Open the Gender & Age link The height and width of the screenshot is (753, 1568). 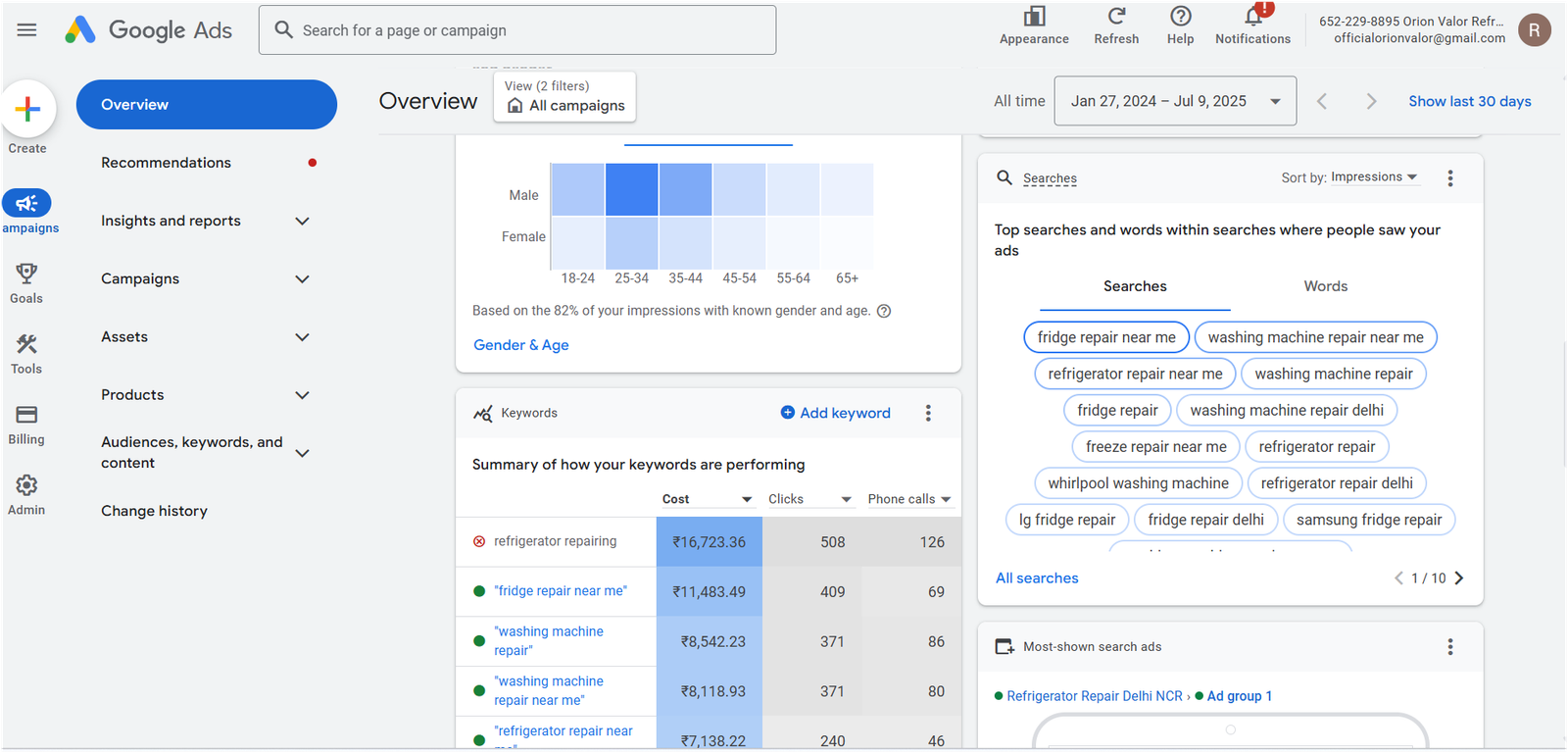pyautogui.click(x=521, y=345)
